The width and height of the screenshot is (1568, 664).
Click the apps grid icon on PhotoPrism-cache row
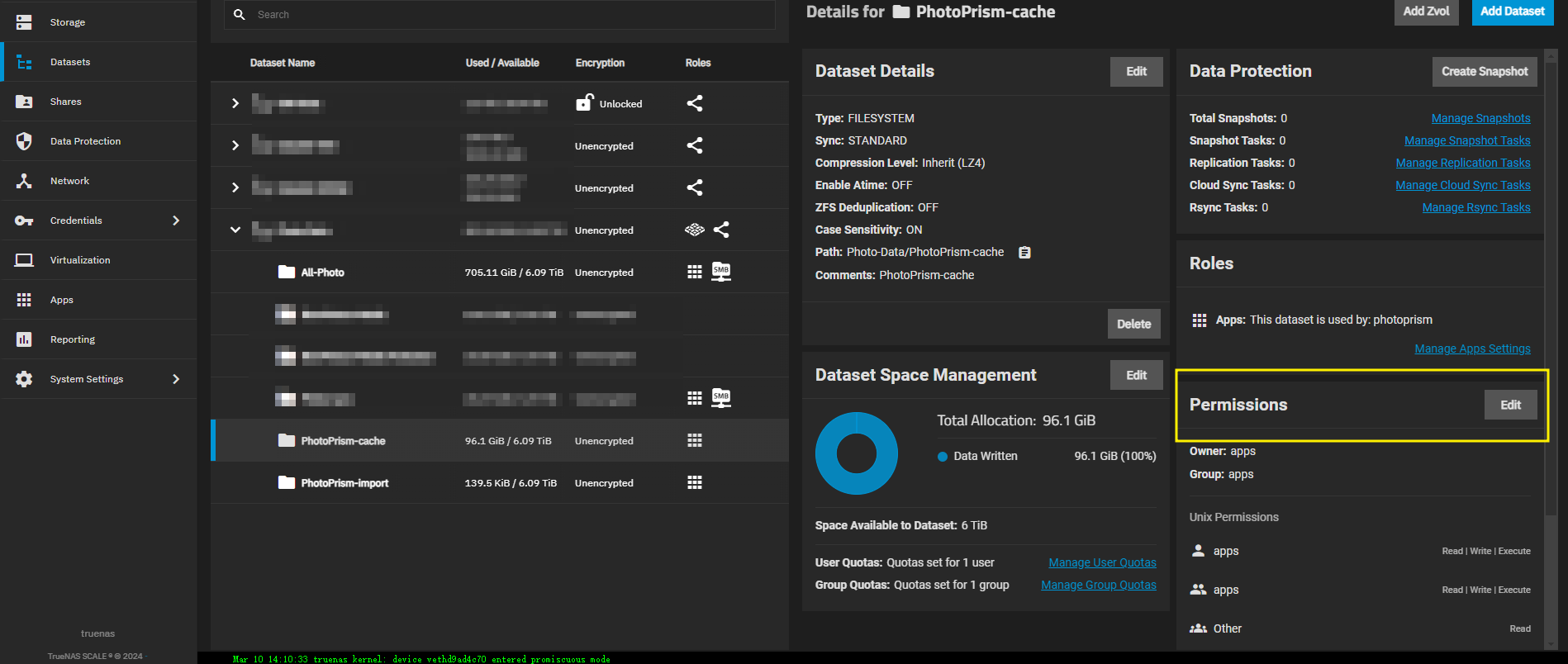click(x=695, y=440)
